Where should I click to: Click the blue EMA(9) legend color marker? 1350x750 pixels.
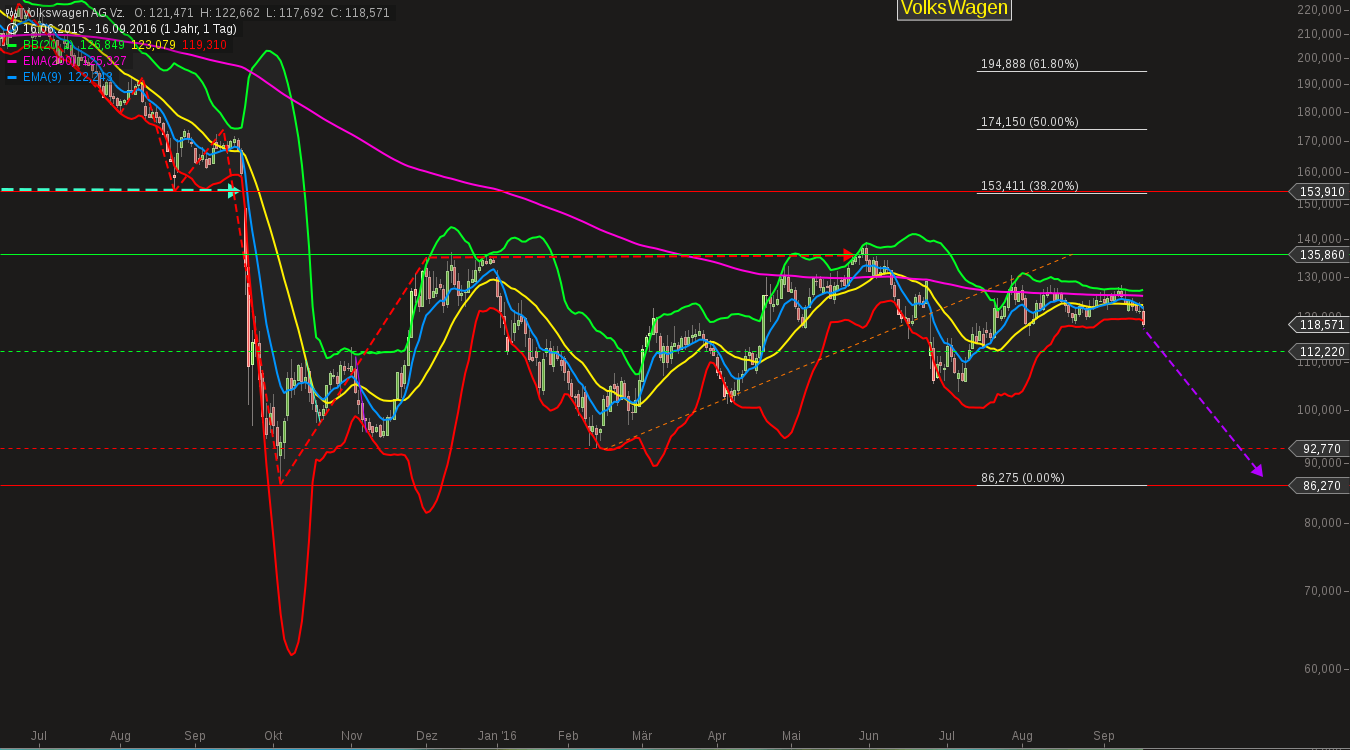pyautogui.click(x=12, y=77)
